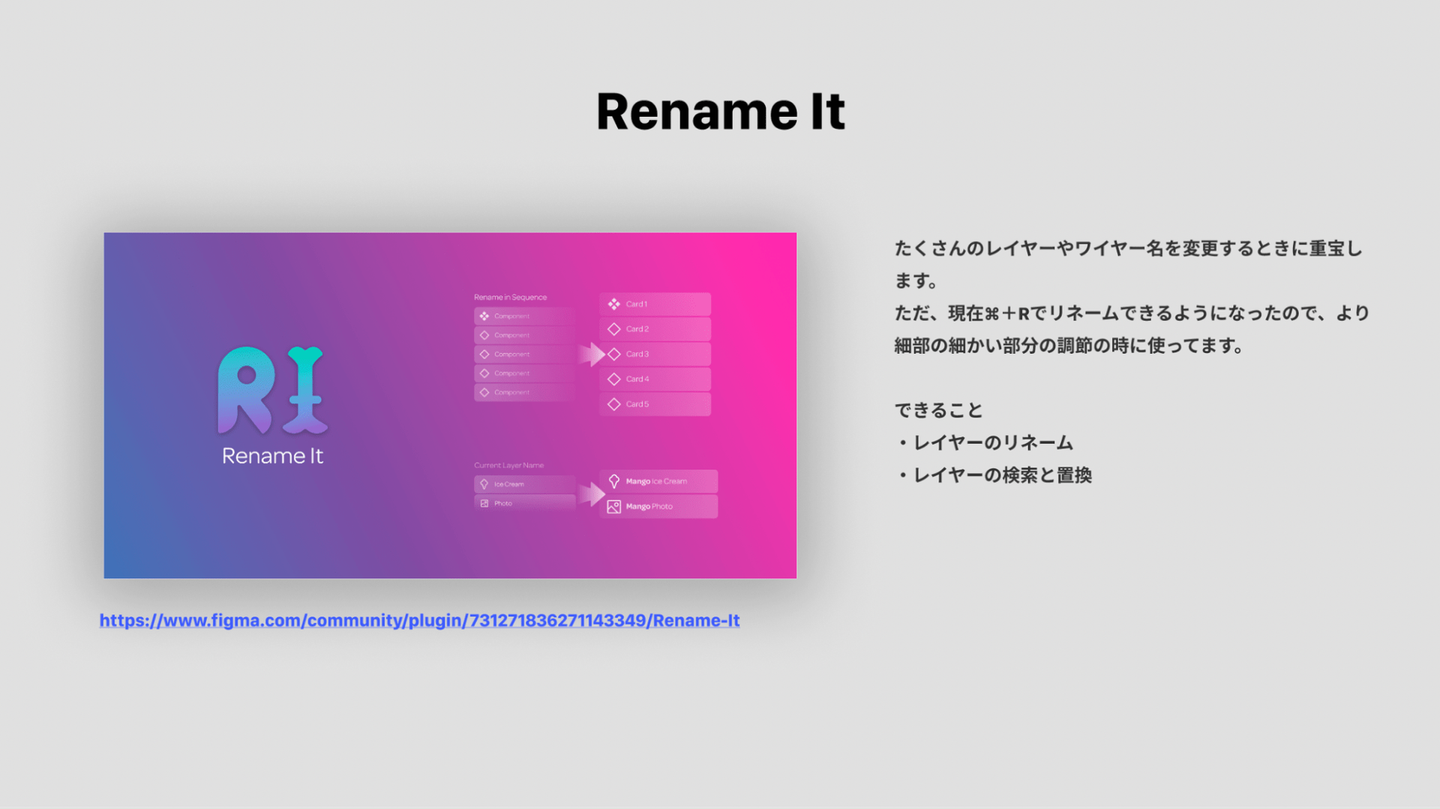Select the "Card 3" row text
Image resolution: width=1440 pixels, height=809 pixels.
(637, 354)
